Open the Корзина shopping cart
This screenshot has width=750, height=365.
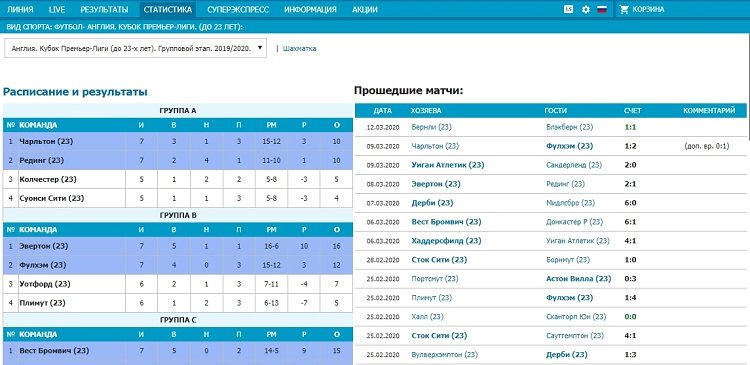pyautogui.click(x=642, y=9)
